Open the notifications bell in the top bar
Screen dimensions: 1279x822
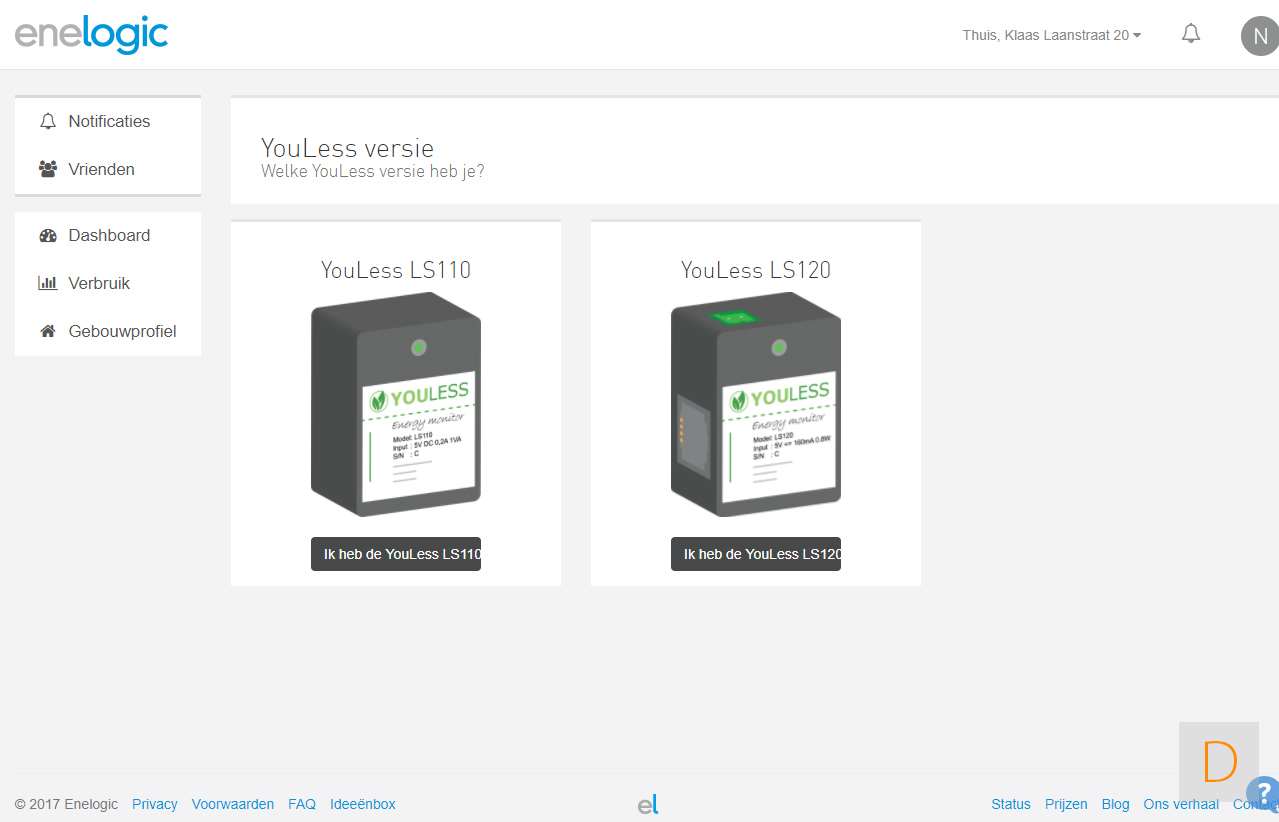click(x=1190, y=34)
